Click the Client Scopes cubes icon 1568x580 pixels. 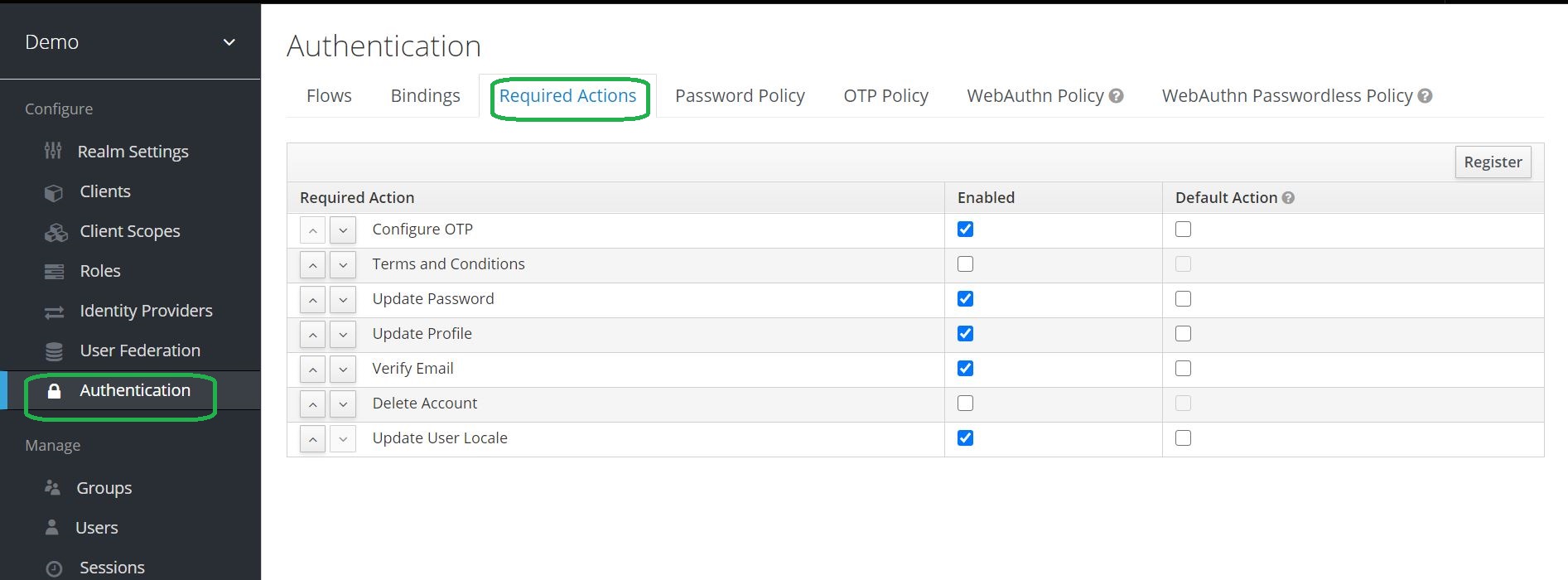[55, 232]
